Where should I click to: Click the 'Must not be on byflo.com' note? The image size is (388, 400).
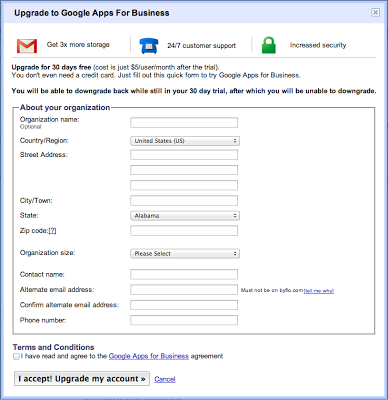(x=272, y=291)
